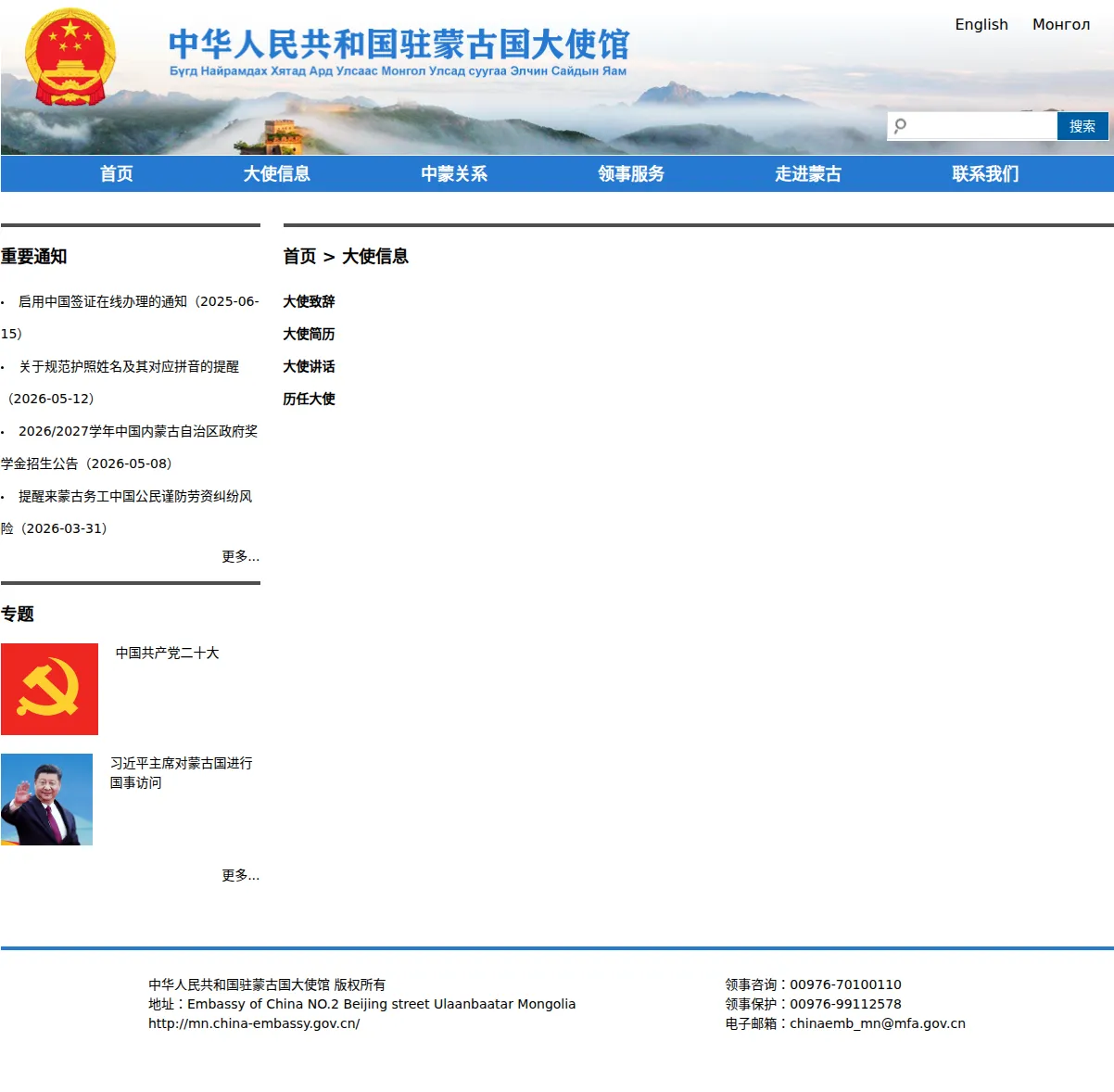Switch to the English site version
The image size is (1114, 1092).
click(x=981, y=24)
